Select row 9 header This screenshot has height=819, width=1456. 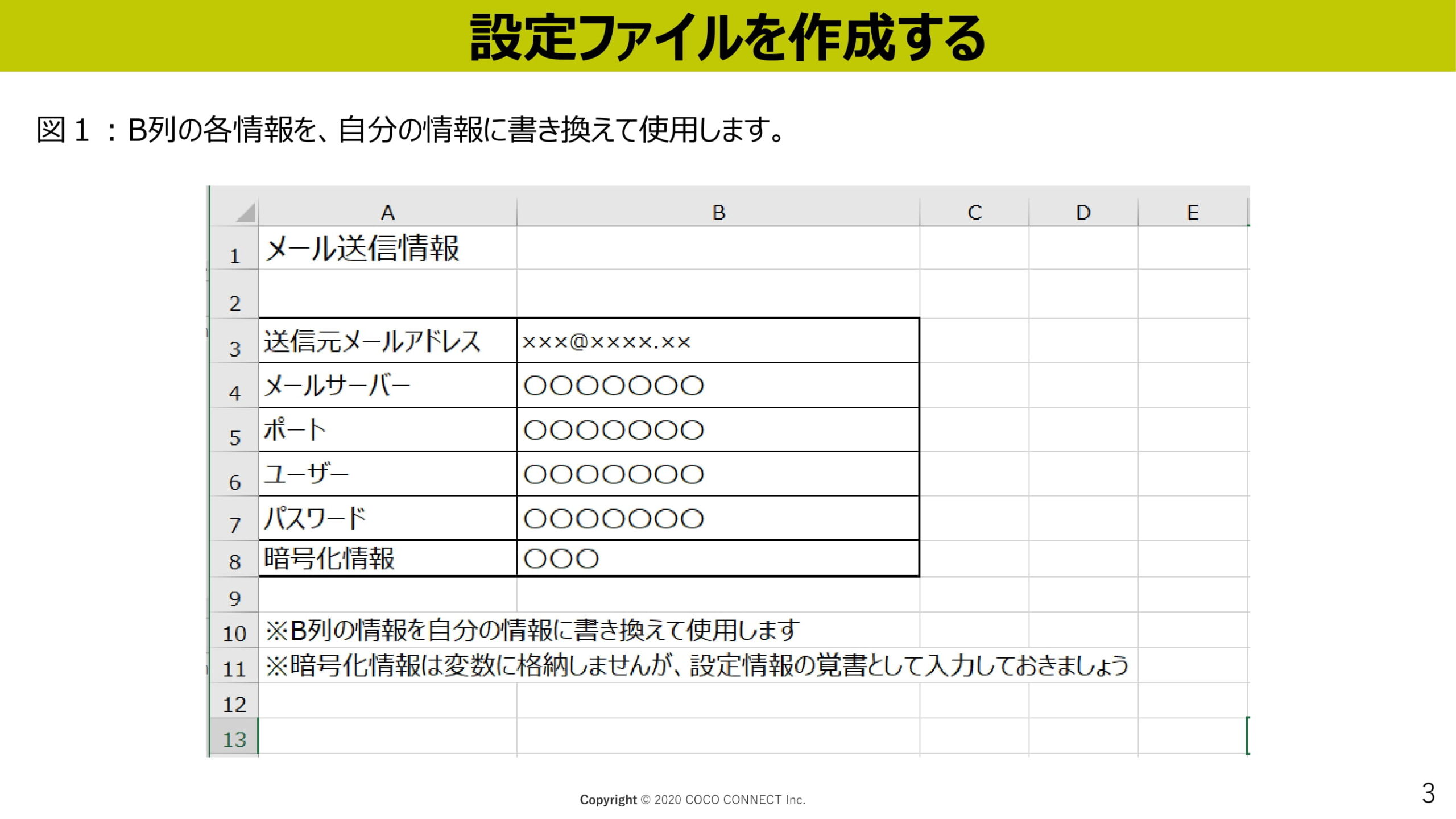click(x=234, y=595)
